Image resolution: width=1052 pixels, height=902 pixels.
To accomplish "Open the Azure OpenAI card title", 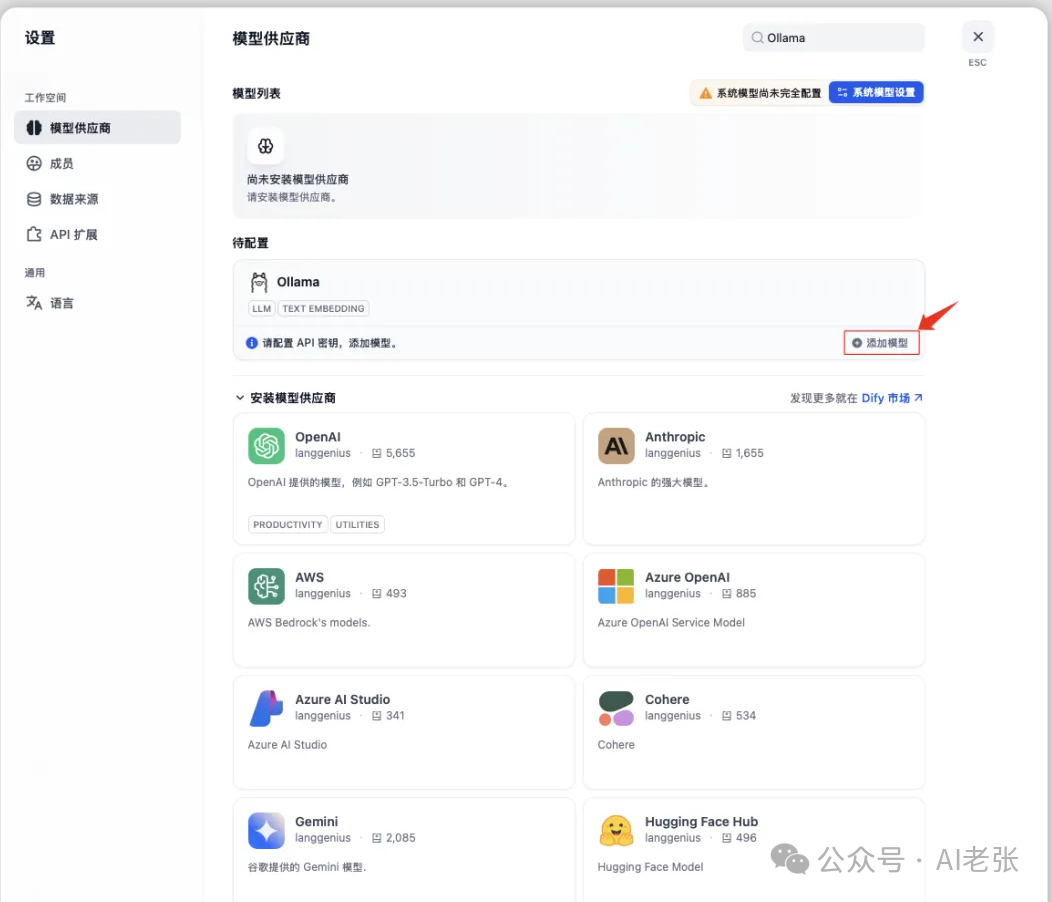I will point(687,577).
